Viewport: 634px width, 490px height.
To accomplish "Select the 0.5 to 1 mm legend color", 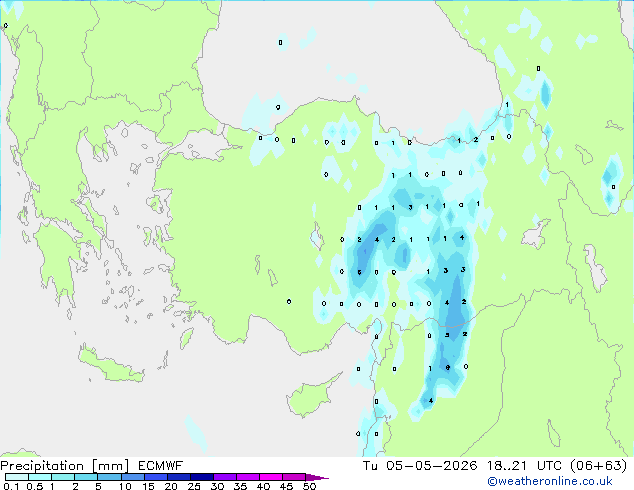I will click(40, 477).
